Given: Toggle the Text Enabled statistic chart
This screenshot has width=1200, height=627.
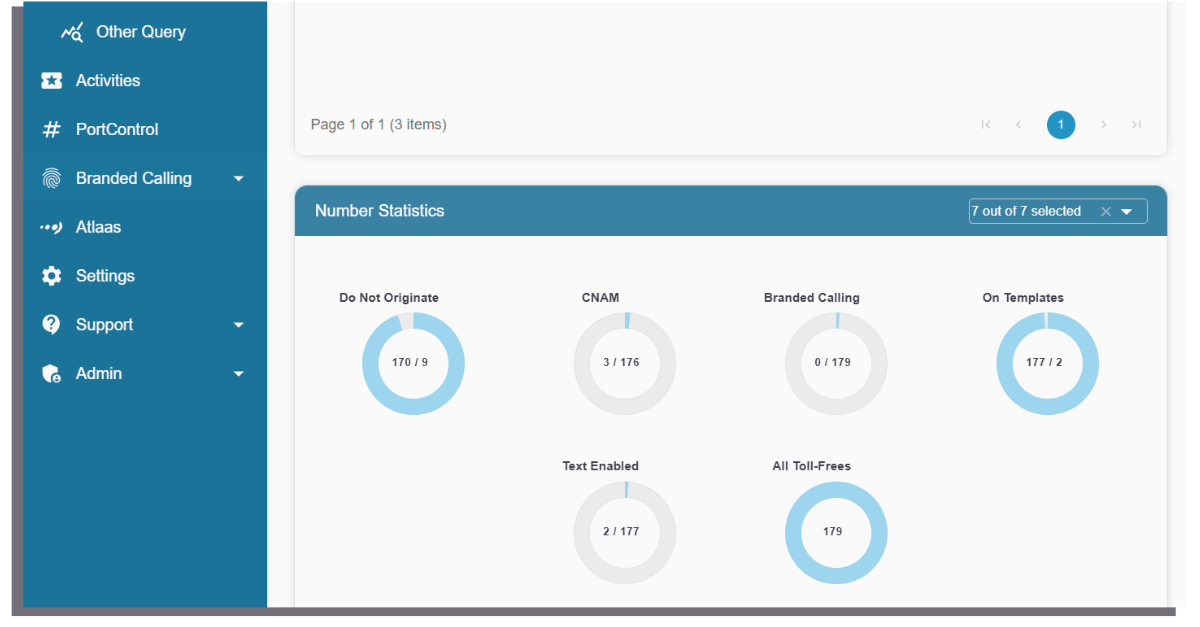Looking at the screenshot, I should (x=624, y=531).
